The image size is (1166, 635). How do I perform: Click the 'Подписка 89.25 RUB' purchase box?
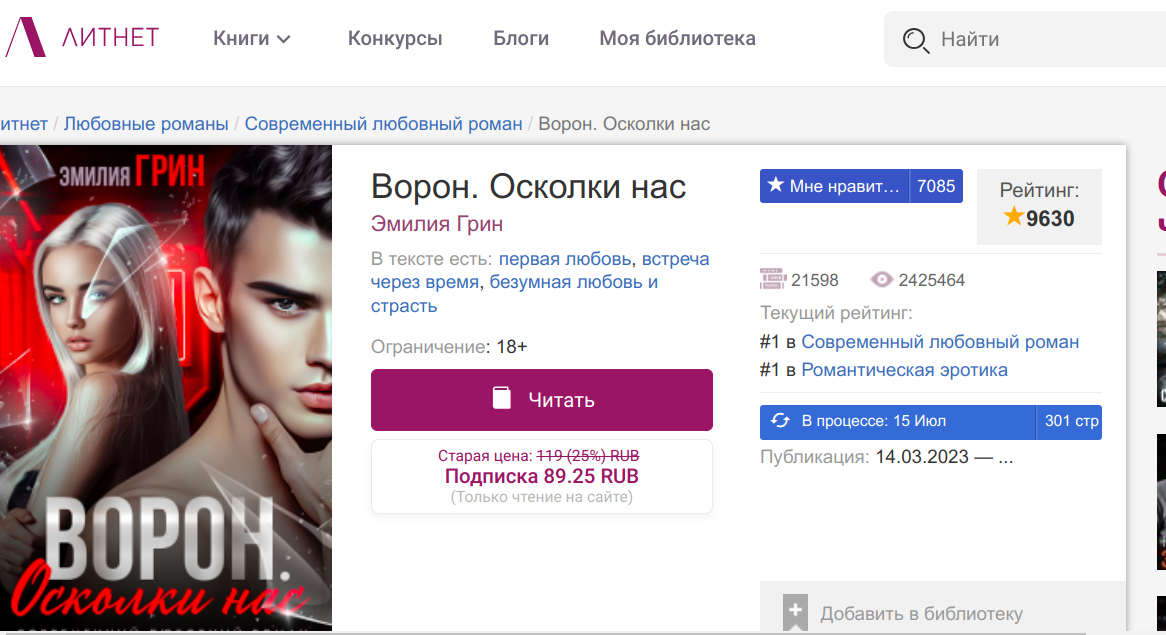(541, 476)
